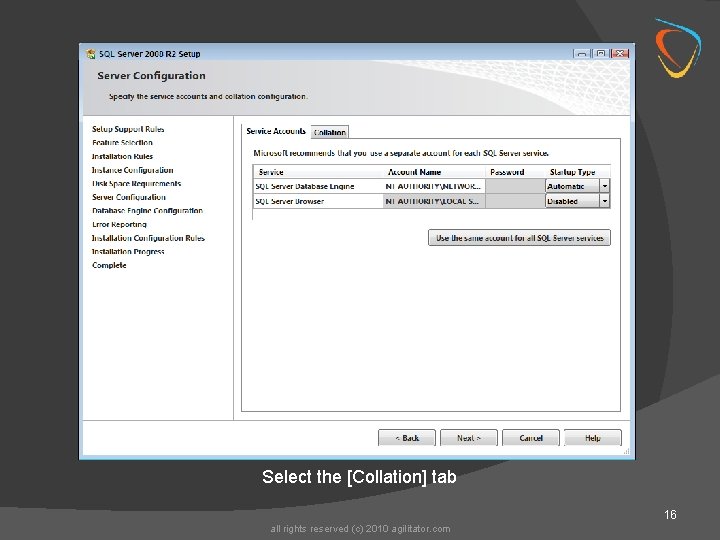Click the SQL Server Browser password field
Image resolution: width=720 pixels, height=540 pixels.
pos(515,201)
